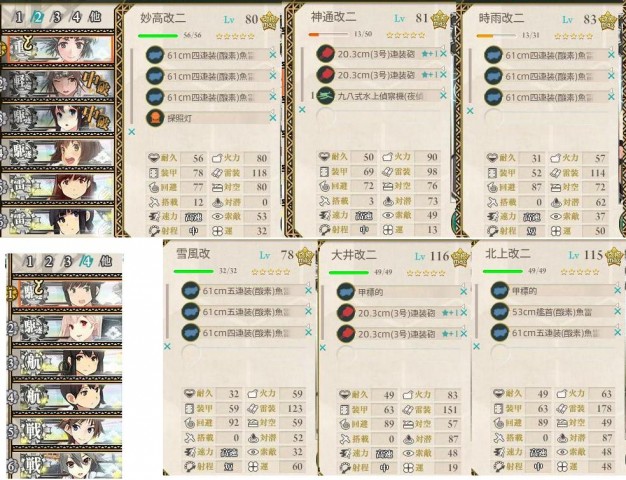Image resolution: width=626 pixels, height=480 pixels.
Task: Remove 探照灯 from 妙高改二 with X
Action: click(x=273, y=117)
